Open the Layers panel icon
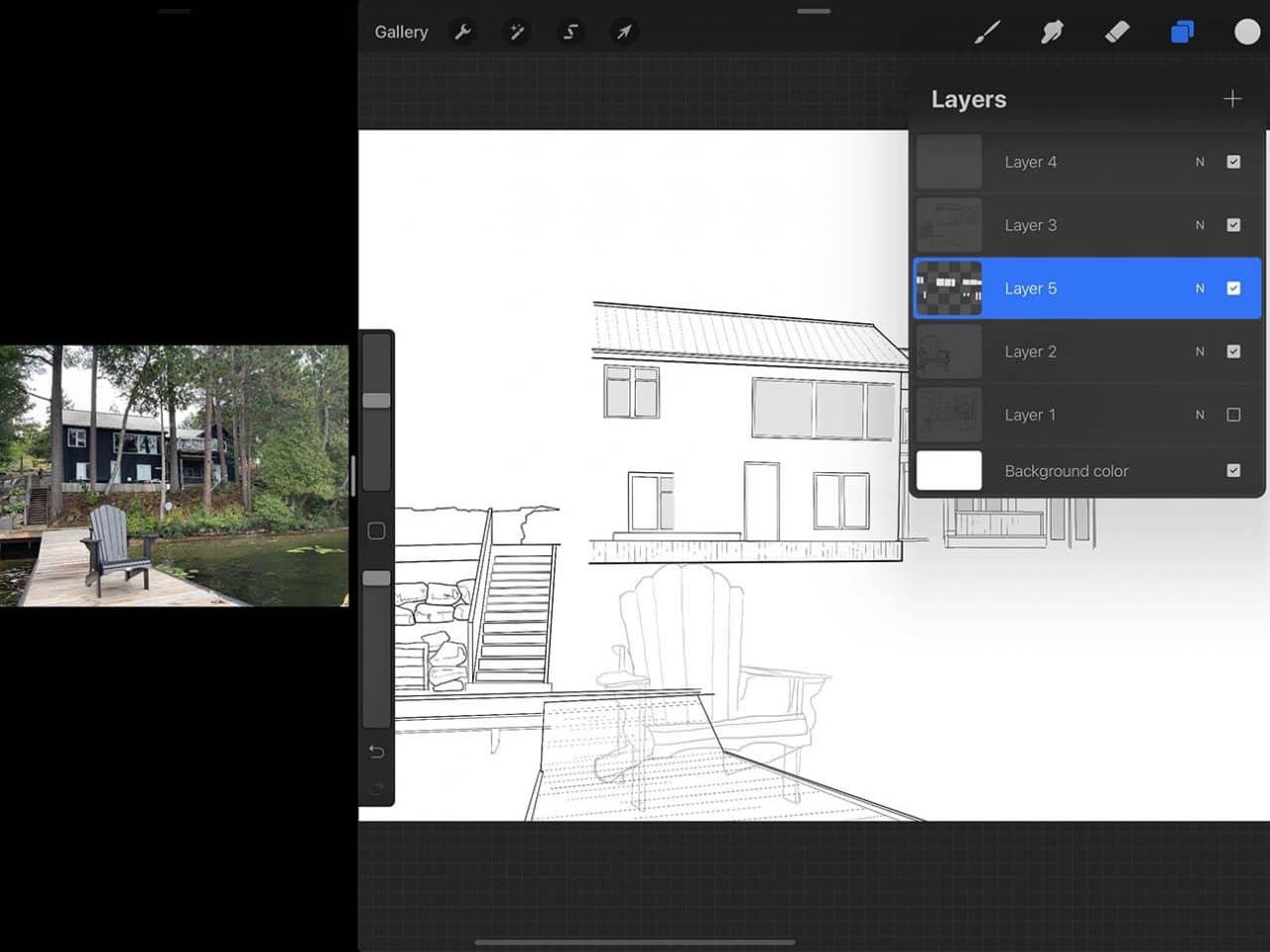Viewport: 1270px width, 952px height. [x=1181, y=32]
